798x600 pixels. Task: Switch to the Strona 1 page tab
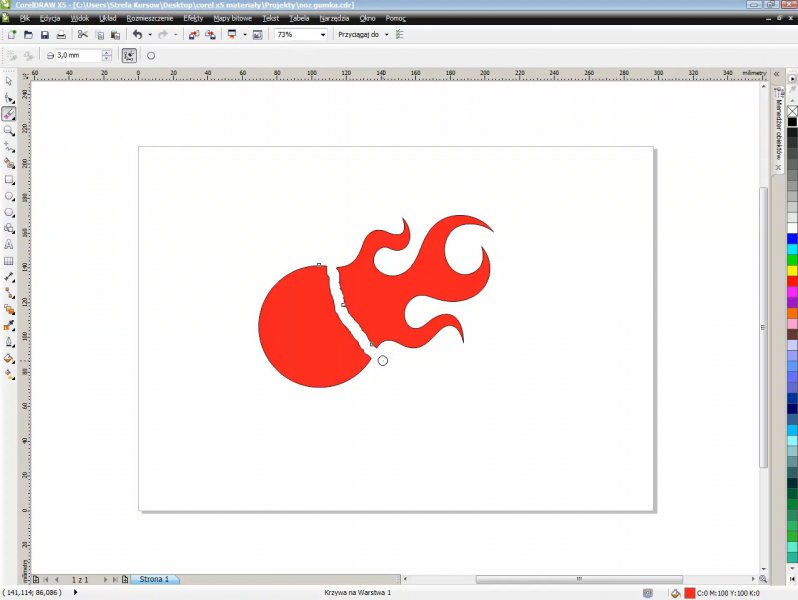[153, 579]
